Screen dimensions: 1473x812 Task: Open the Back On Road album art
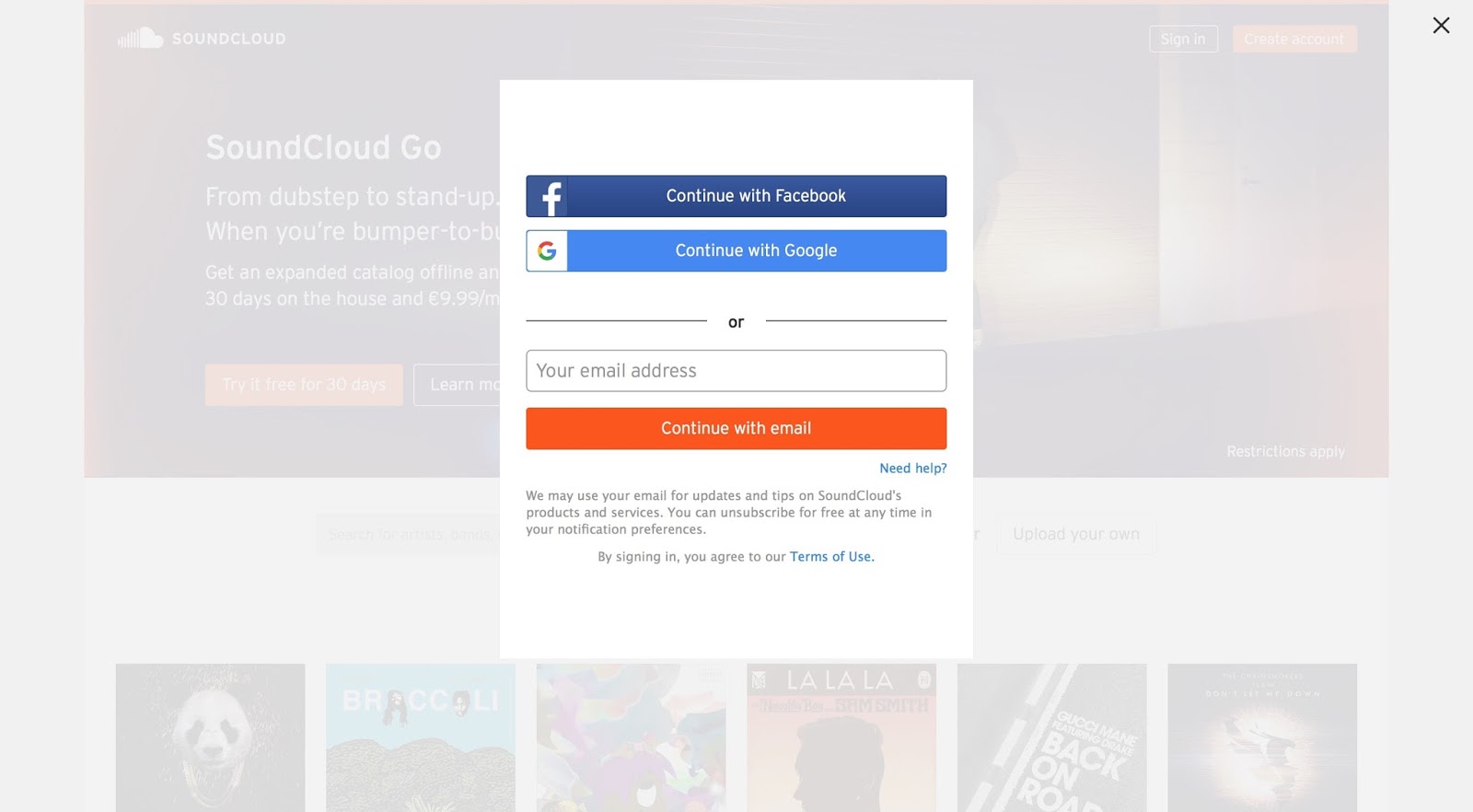point(1051,737)
